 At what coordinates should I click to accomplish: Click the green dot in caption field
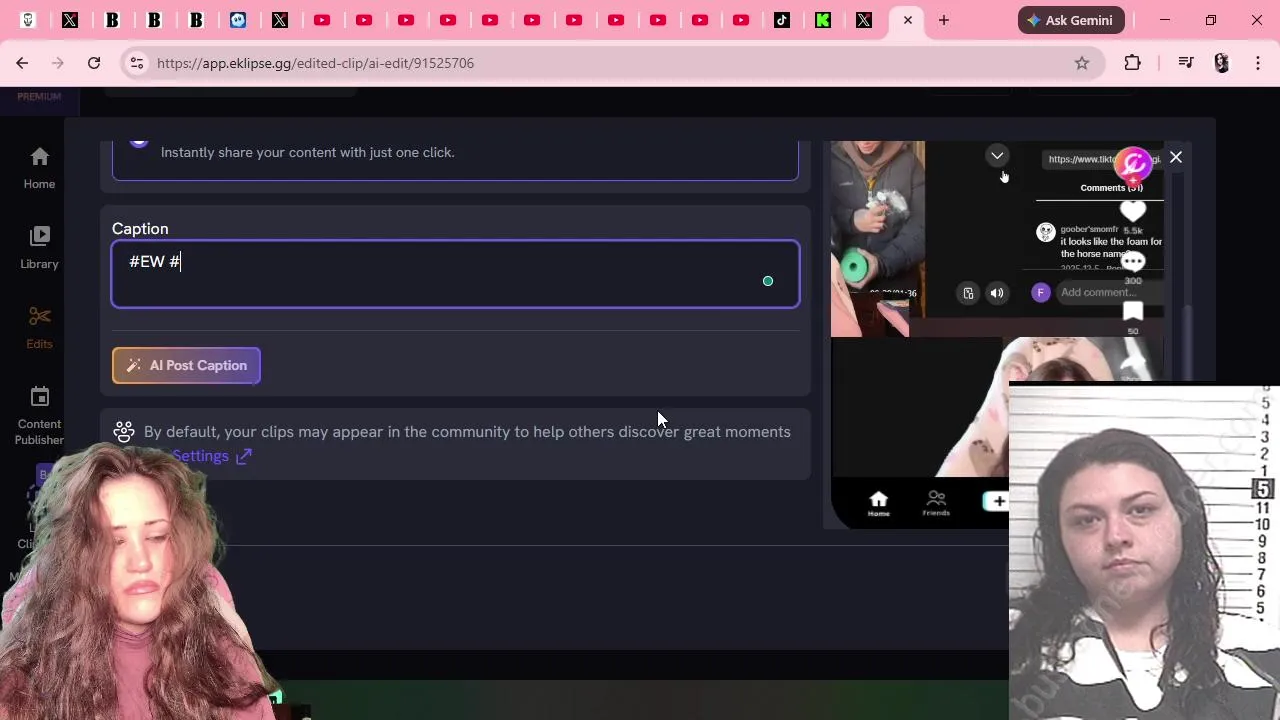point(768,281)
